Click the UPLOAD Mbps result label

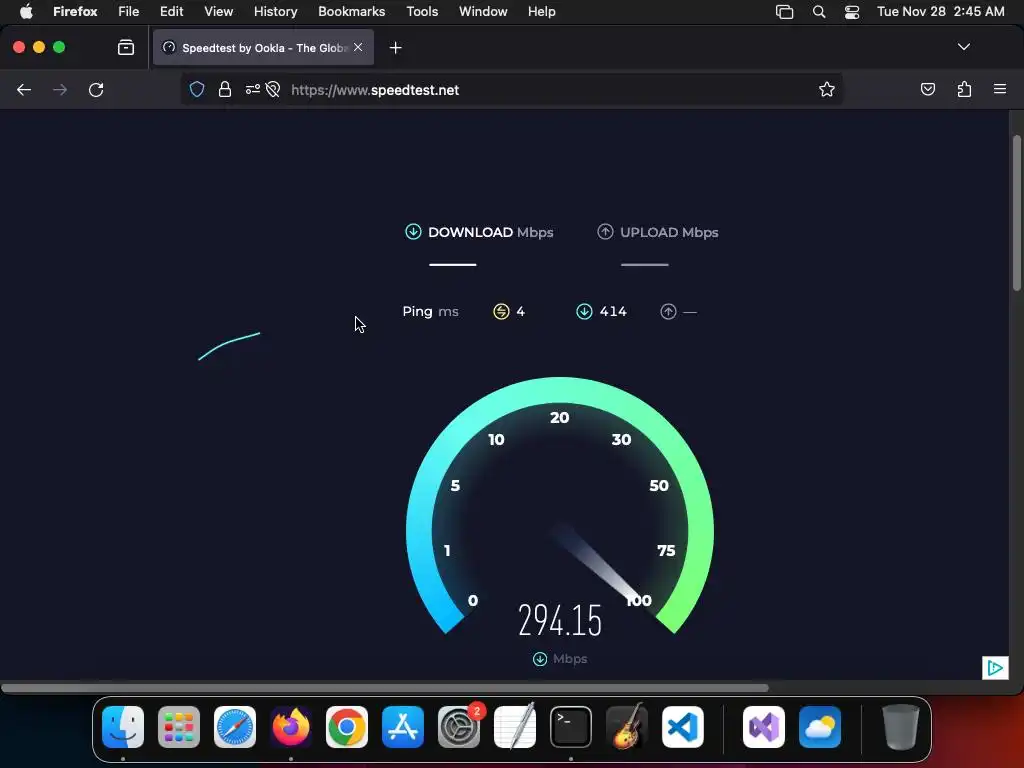coord(669,232)
